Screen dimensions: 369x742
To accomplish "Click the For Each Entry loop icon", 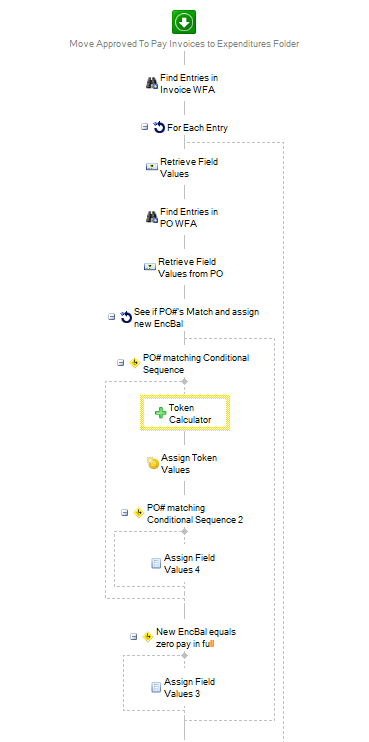I will (159, 128).
